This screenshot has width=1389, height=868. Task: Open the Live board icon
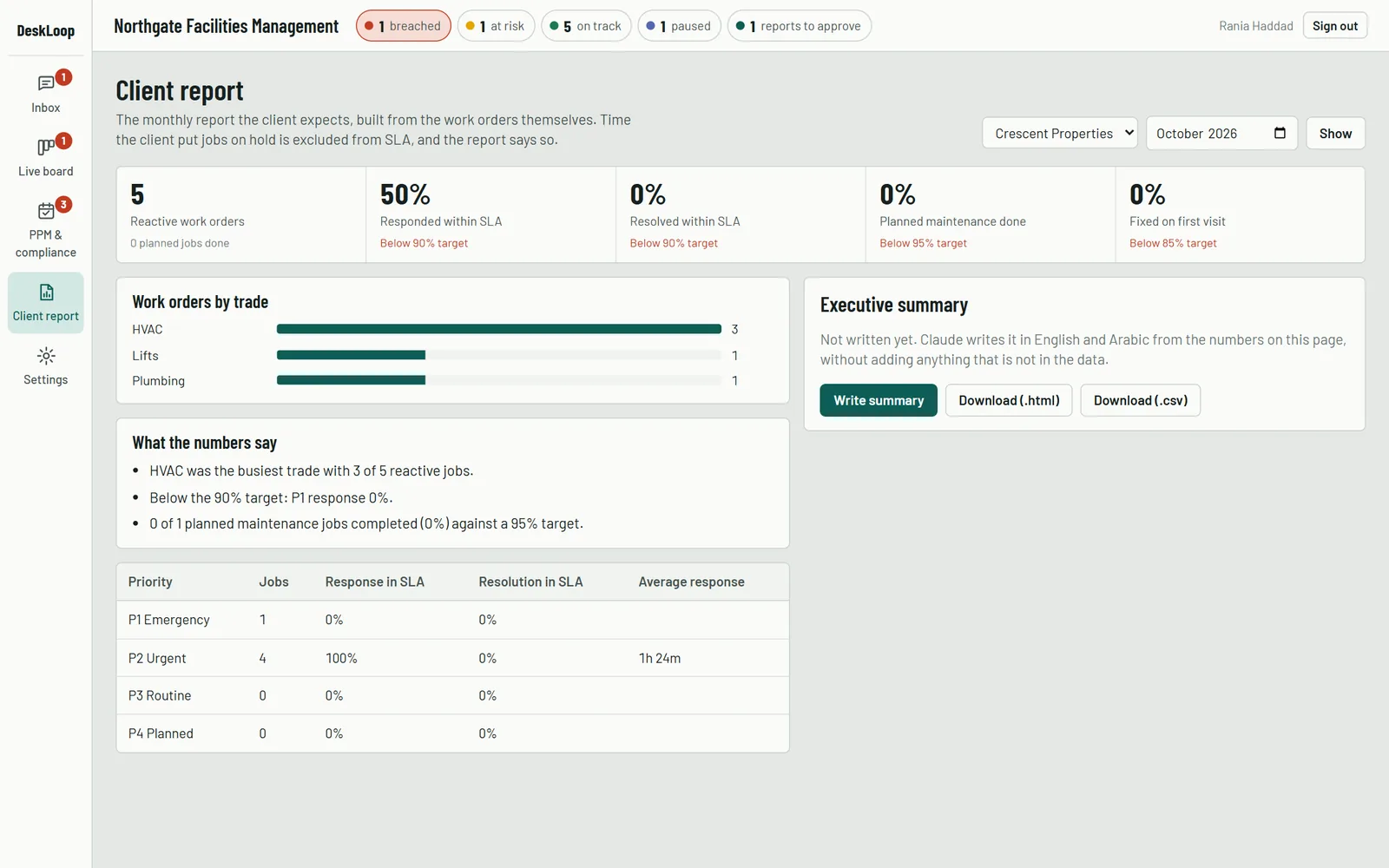[46, 147]
